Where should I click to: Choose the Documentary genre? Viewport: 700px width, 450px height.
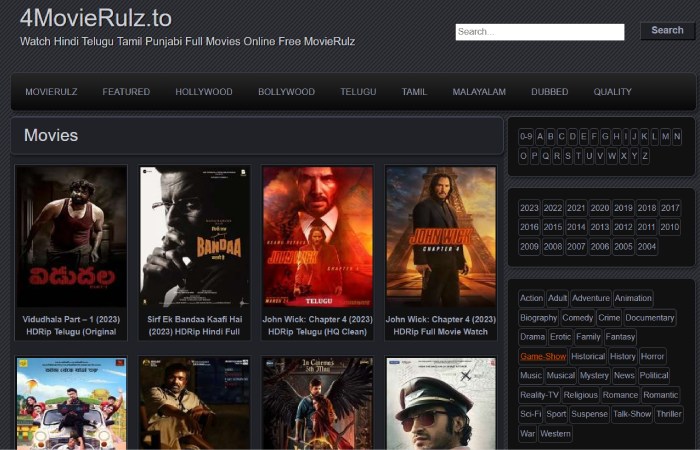coord(650,318)
